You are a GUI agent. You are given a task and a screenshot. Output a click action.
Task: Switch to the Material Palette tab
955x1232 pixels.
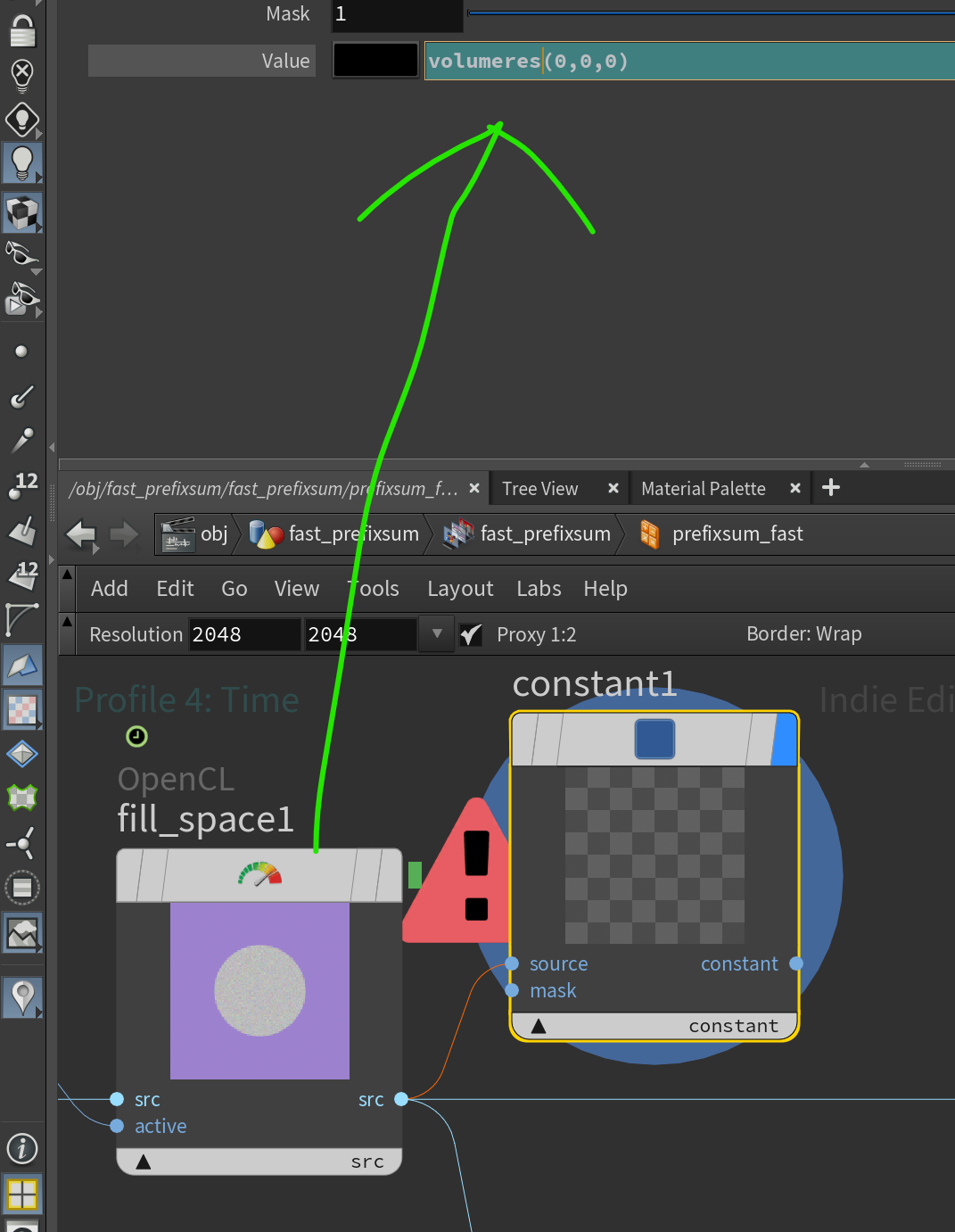point(703,489)
